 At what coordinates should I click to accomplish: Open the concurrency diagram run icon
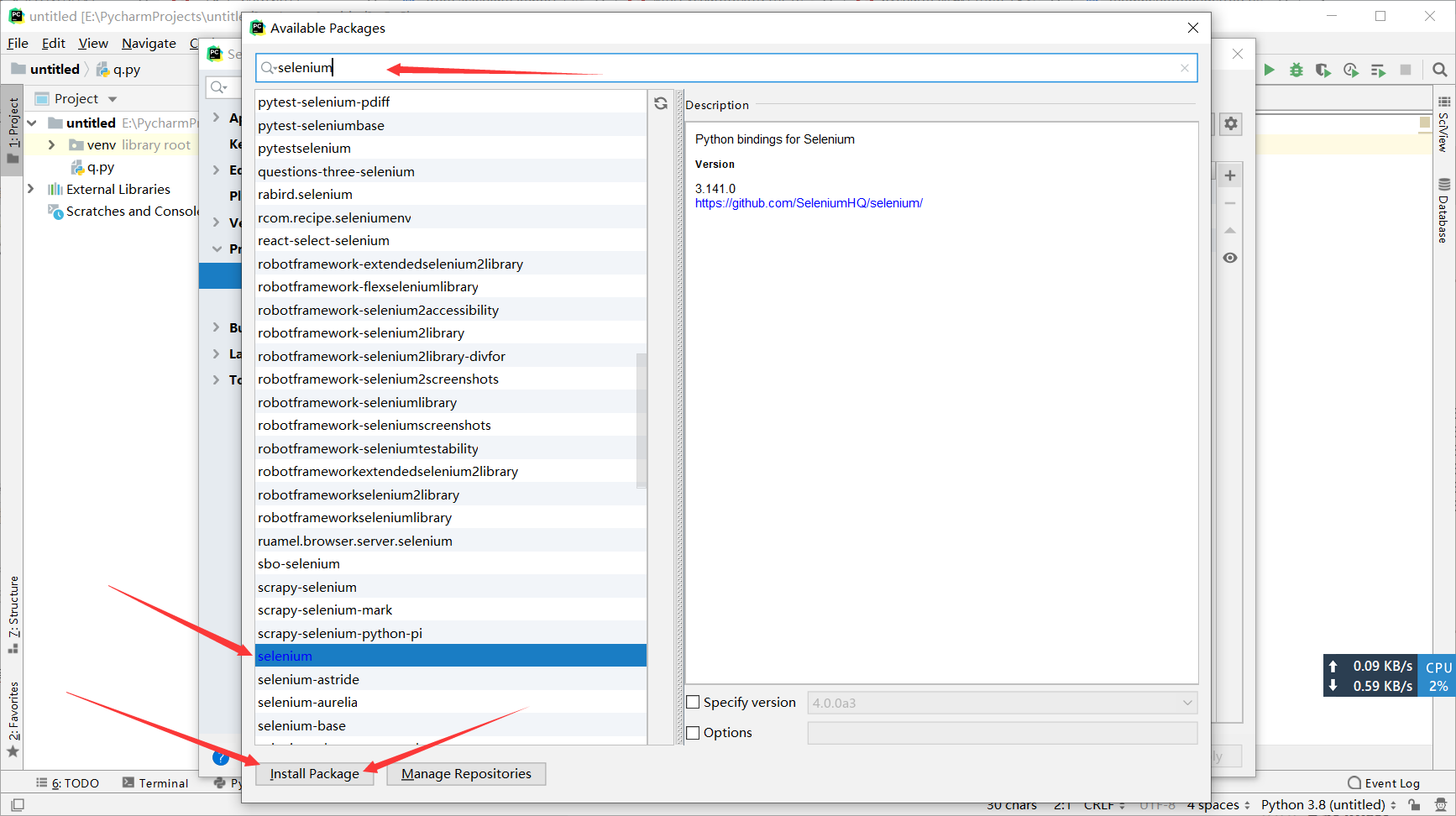[1378, 70]
